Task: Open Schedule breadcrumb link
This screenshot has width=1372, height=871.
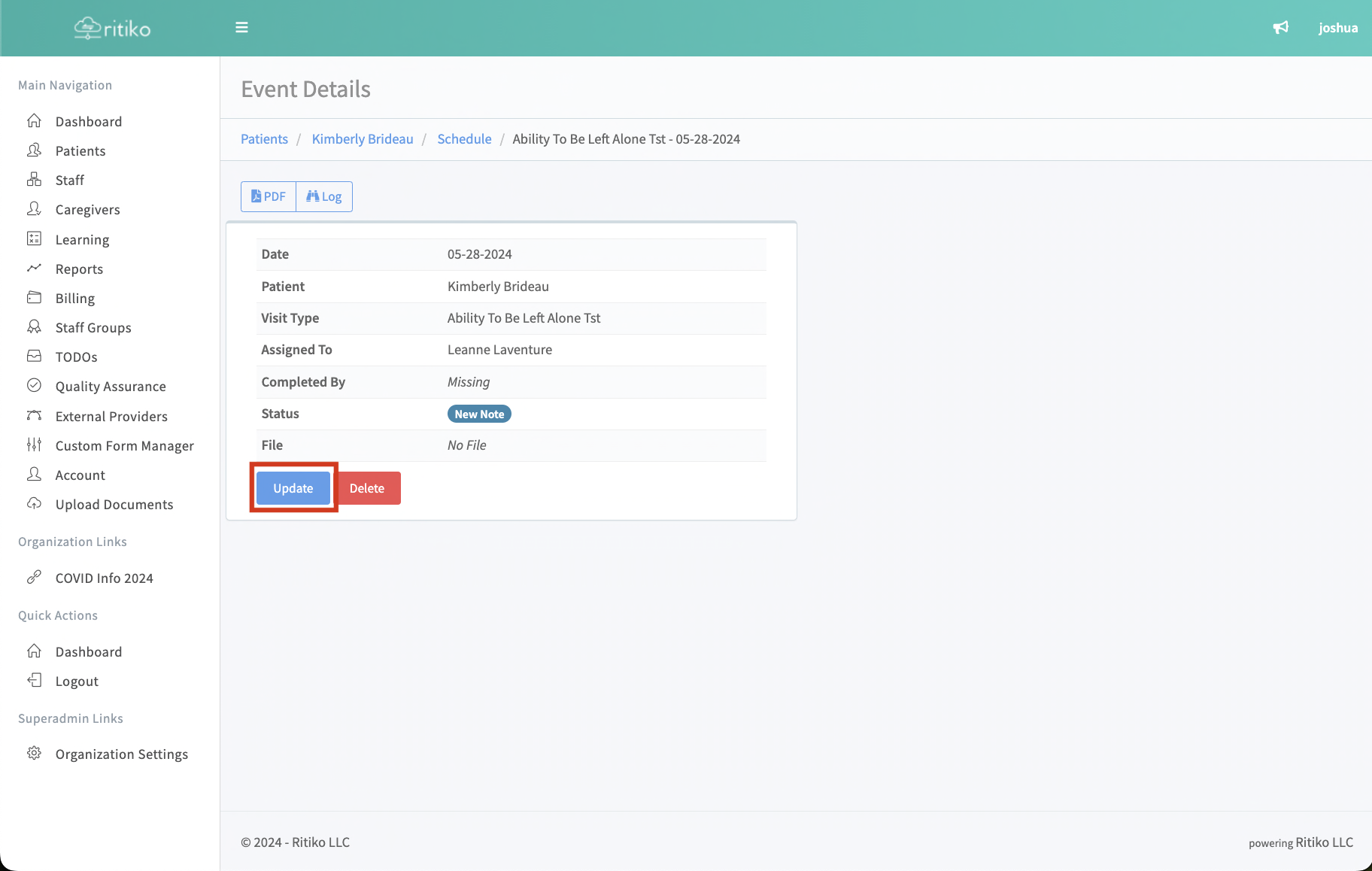Action: point(464,139)
